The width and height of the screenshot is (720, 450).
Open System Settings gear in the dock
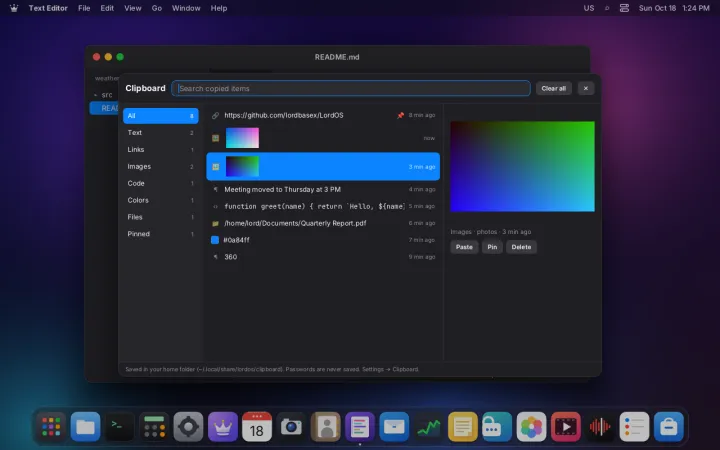[x=188, y=427]
